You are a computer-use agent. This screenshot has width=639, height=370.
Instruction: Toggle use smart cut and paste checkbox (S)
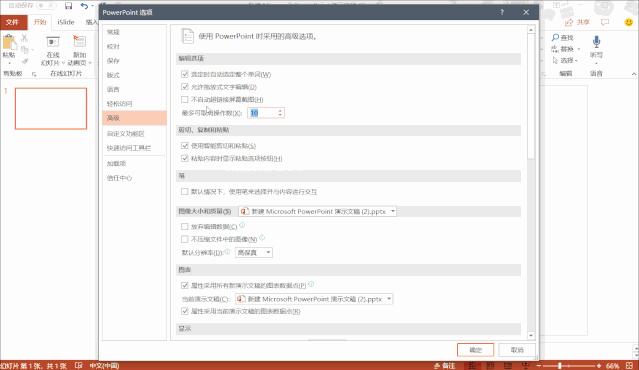tap(185, 145)
